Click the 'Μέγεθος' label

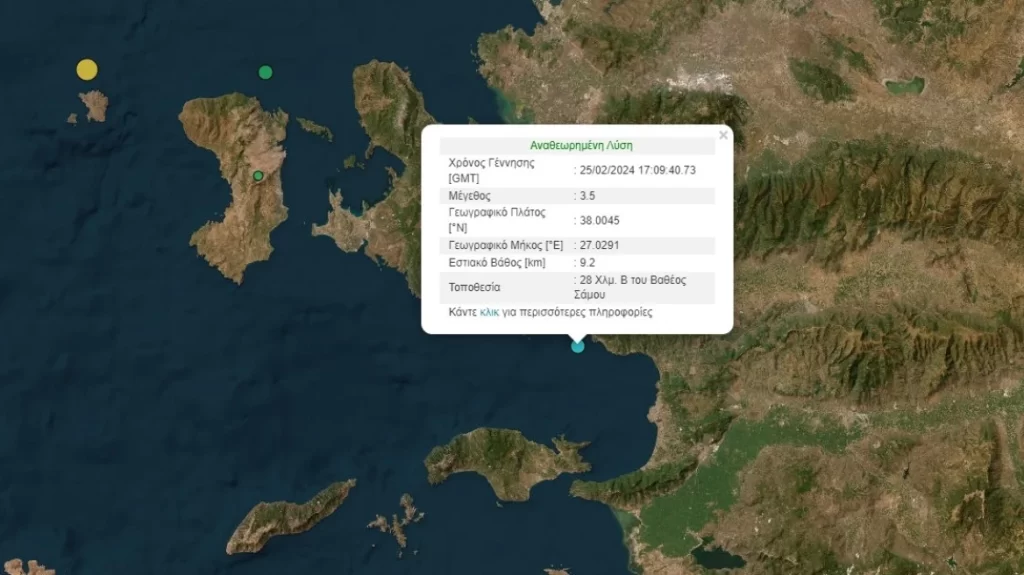[469, 196]
